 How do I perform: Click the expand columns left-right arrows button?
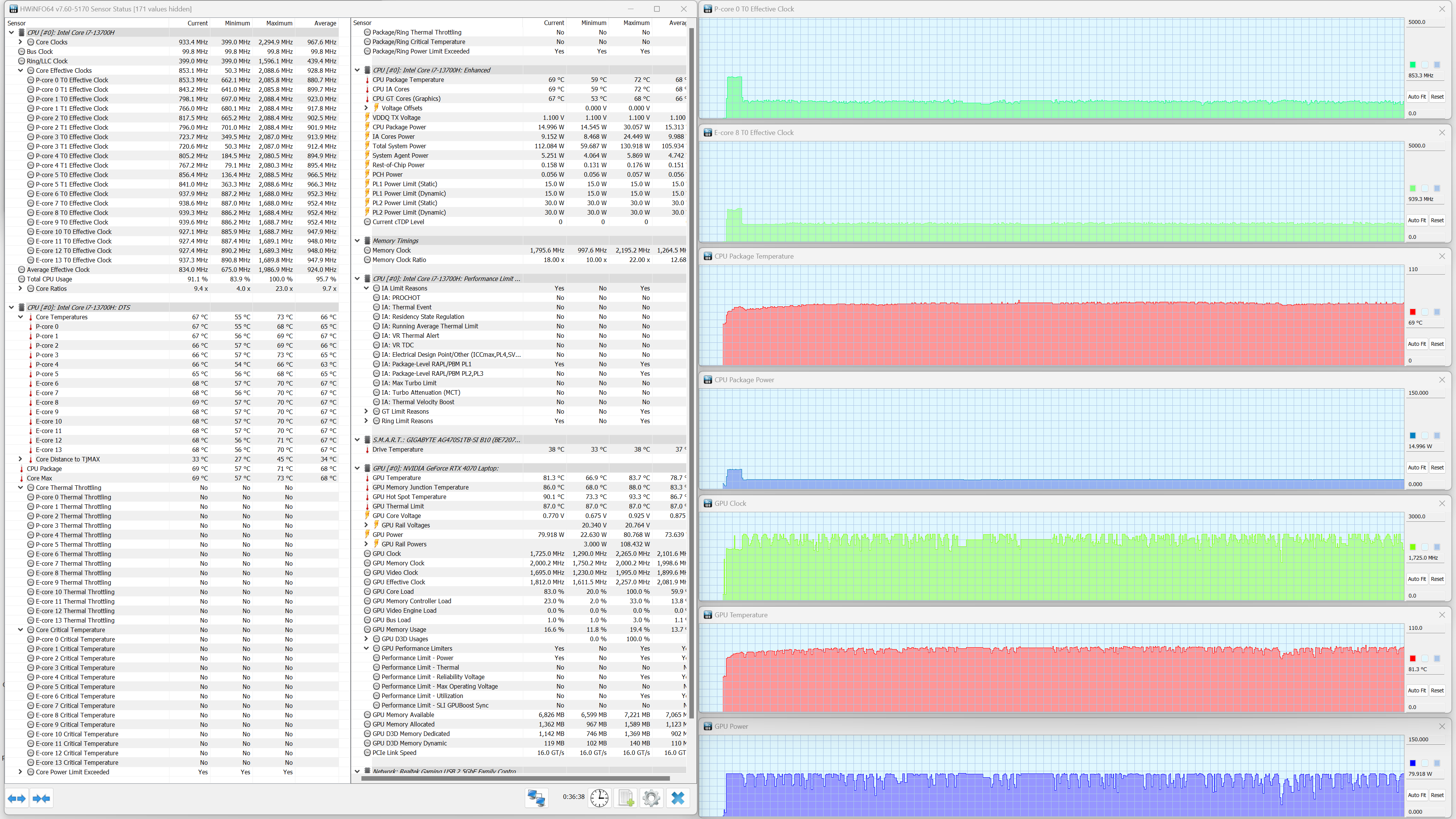pyautogui.click(x=17, y=798)
